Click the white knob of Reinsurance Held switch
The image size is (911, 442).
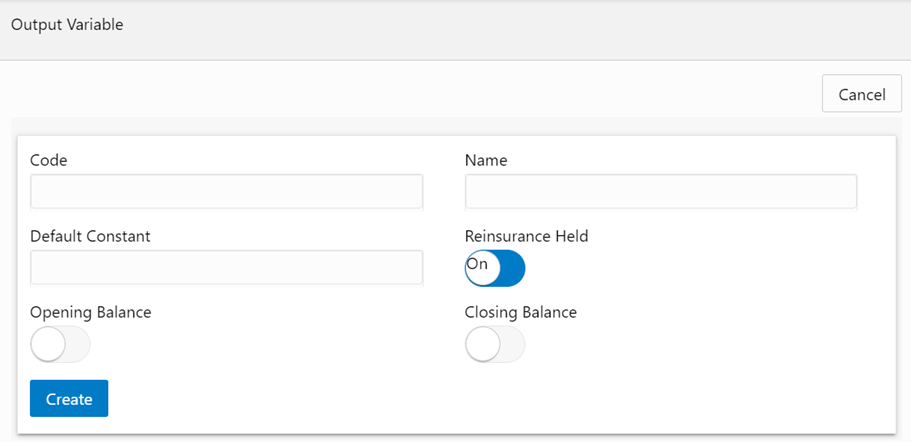click(482, 268)
